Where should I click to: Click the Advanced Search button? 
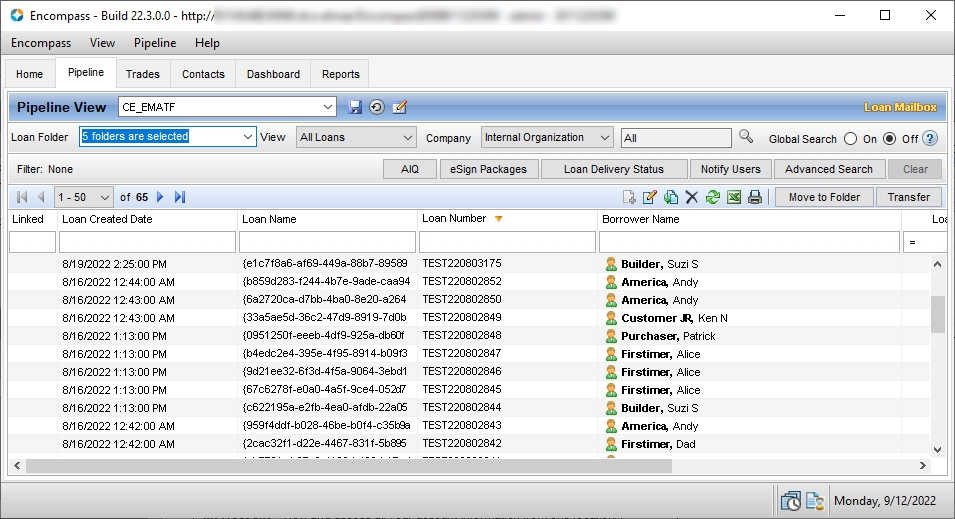[828, 169]
